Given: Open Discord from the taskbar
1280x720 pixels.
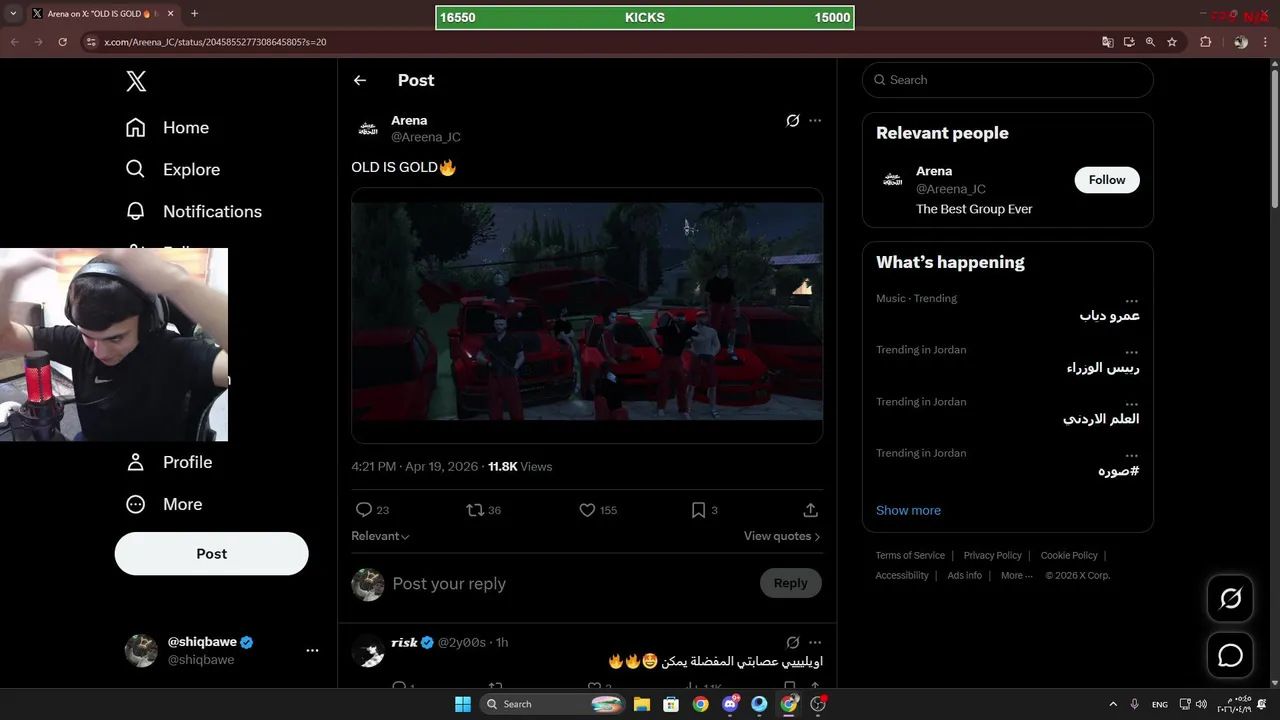Looking at the screenshot, I should [730, 704].
